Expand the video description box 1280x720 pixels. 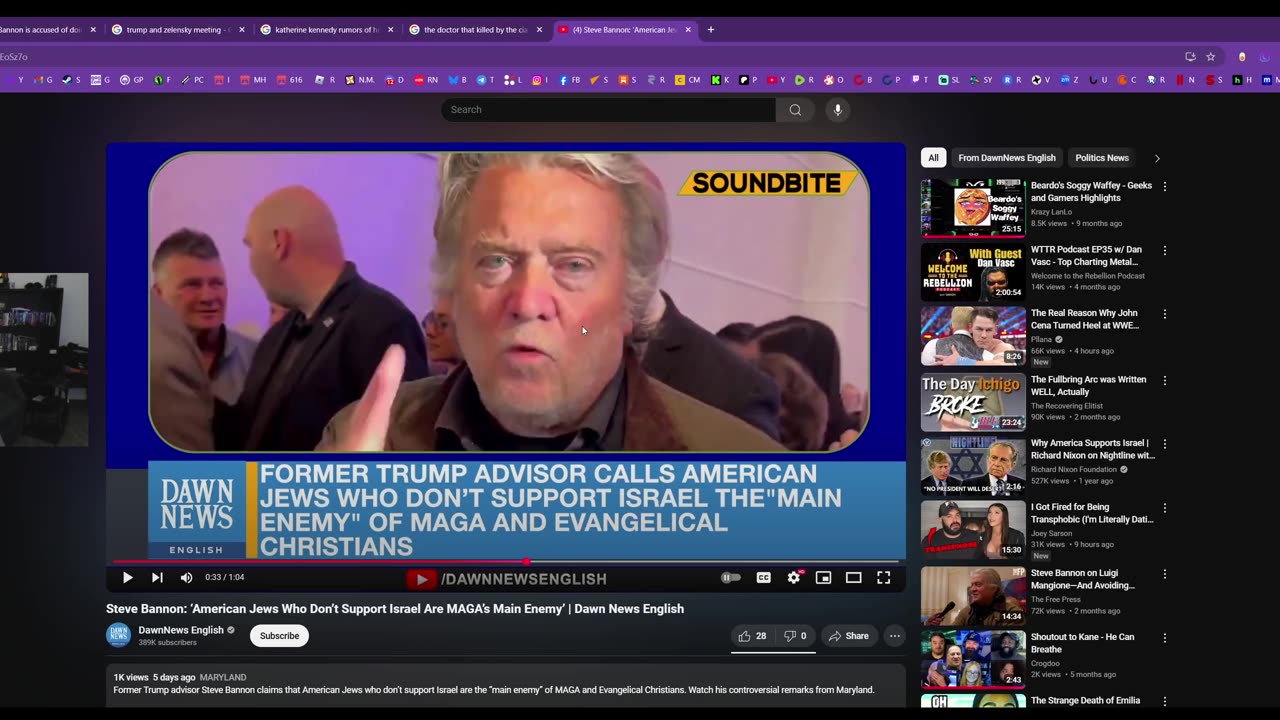click(x=505, y=684)
